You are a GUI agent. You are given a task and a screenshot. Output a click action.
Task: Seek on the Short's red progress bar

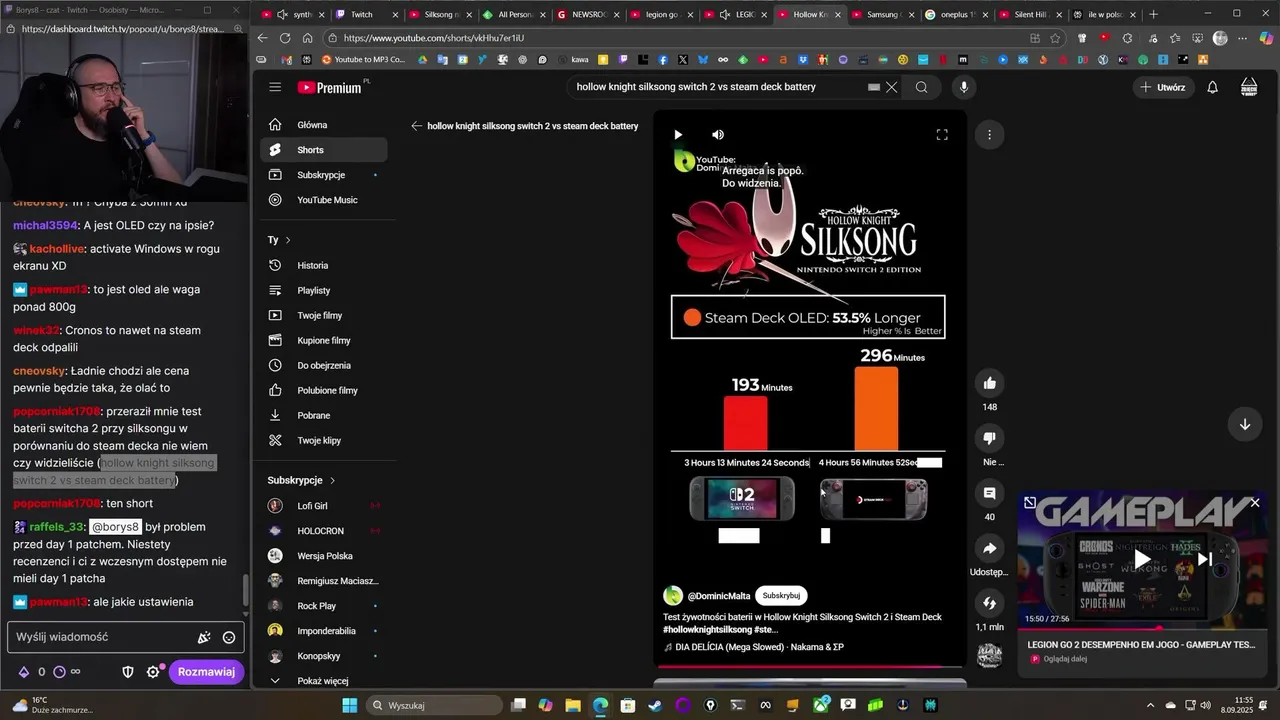(808, 666)
